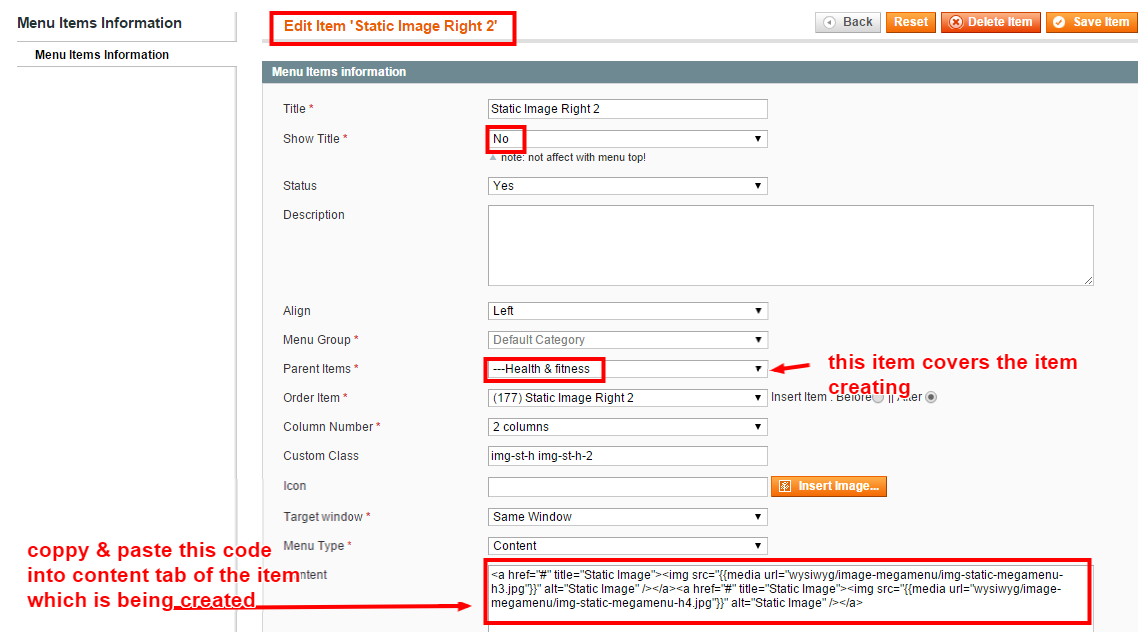Open the Menu Type dropdown
The image size is (1138, 632).
point(628,546)
